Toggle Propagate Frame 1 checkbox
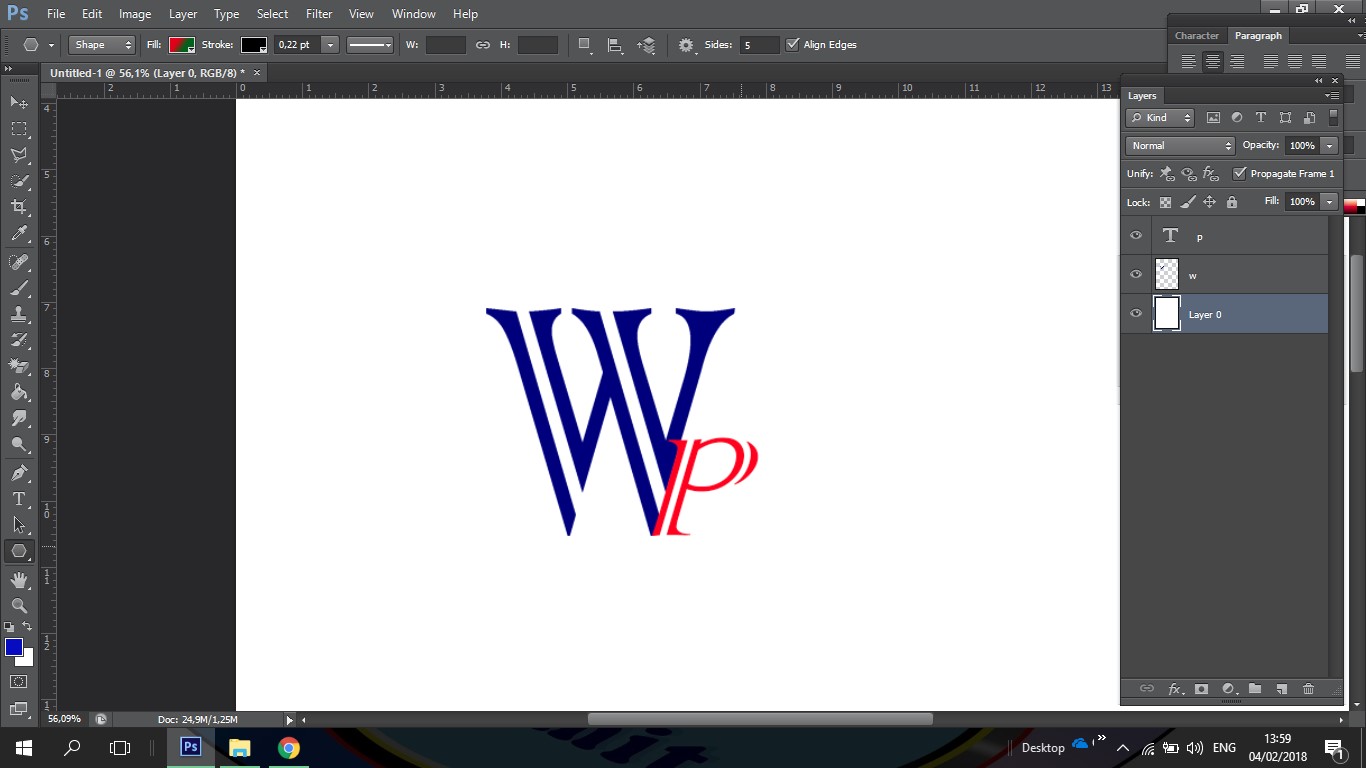 (1240, 174)
